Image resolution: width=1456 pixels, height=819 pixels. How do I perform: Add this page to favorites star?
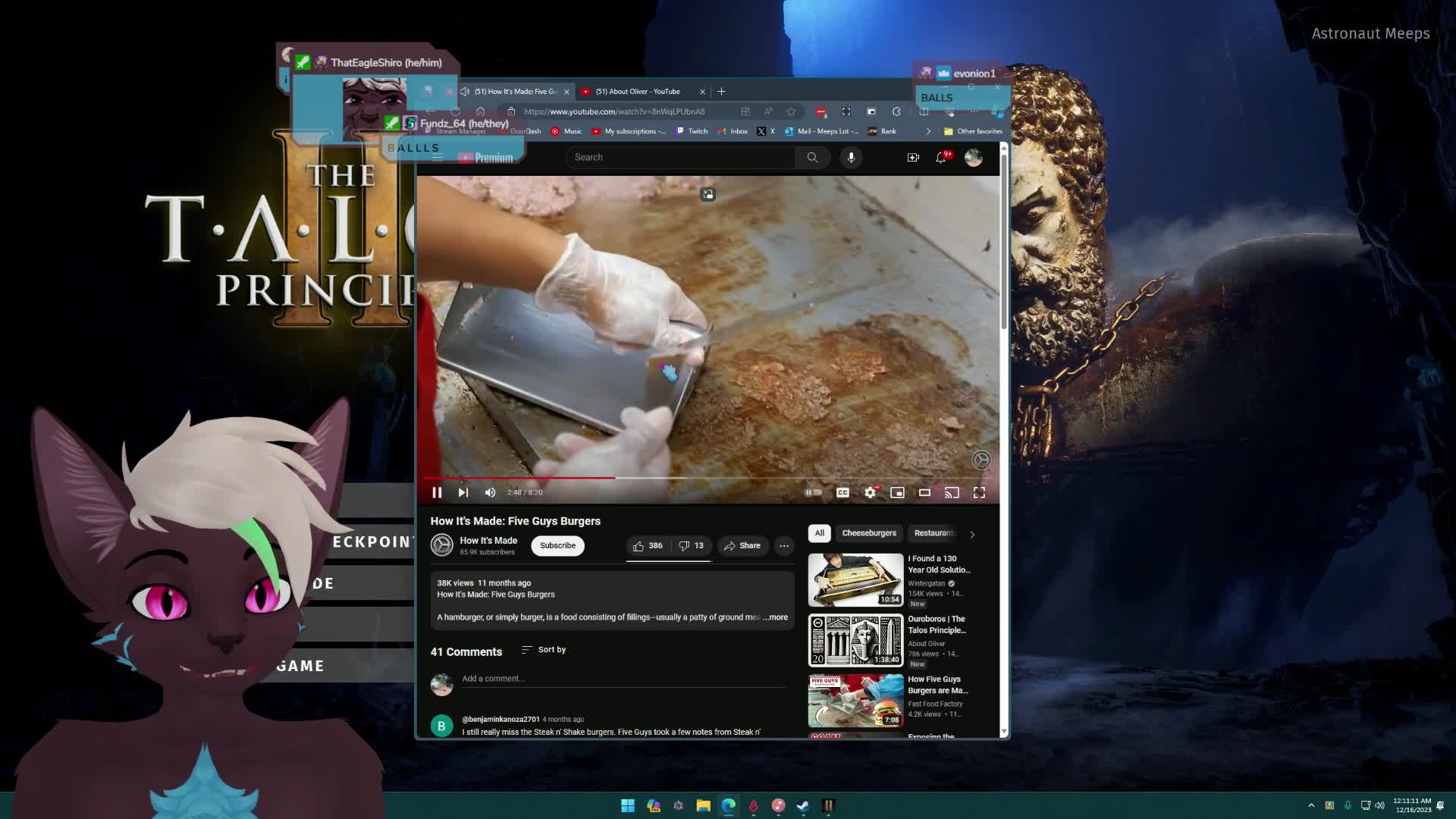[791, 111]
